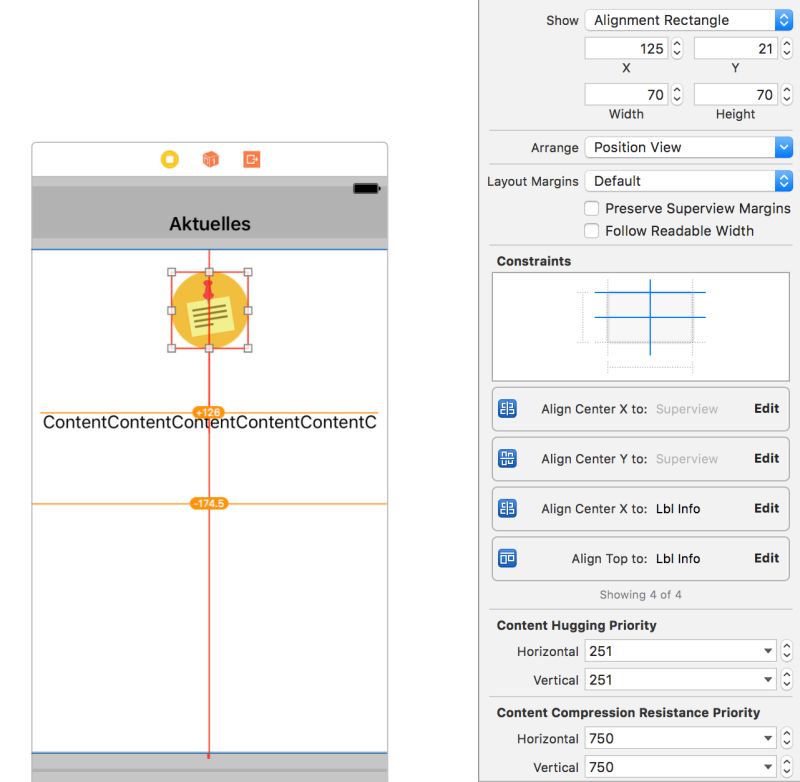Edit the Align Center Y to Superview constraint
Viewport: 800px width, 782px height.
pos(766,459)
